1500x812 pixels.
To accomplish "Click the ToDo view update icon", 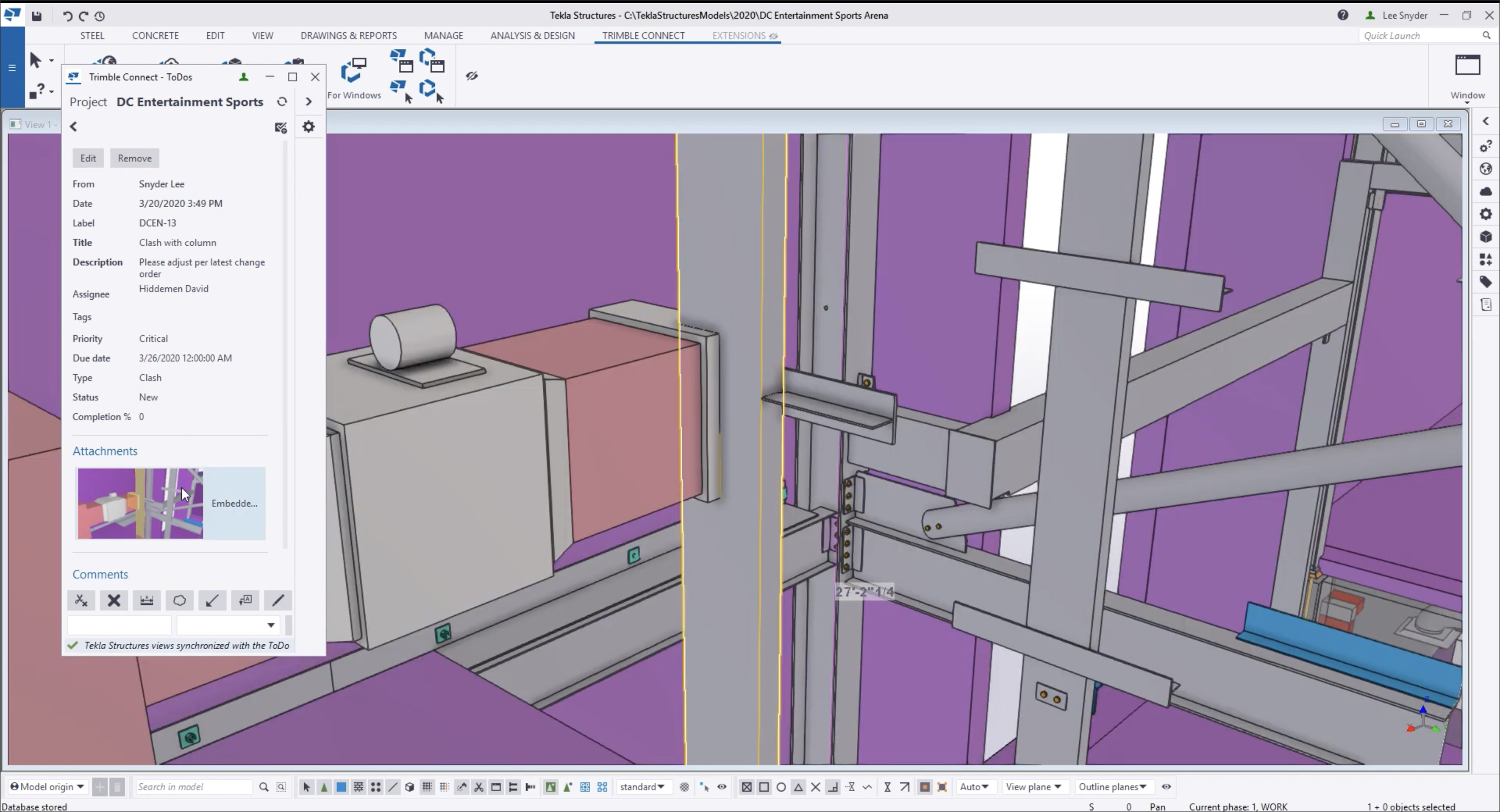I will coord(281,127).
